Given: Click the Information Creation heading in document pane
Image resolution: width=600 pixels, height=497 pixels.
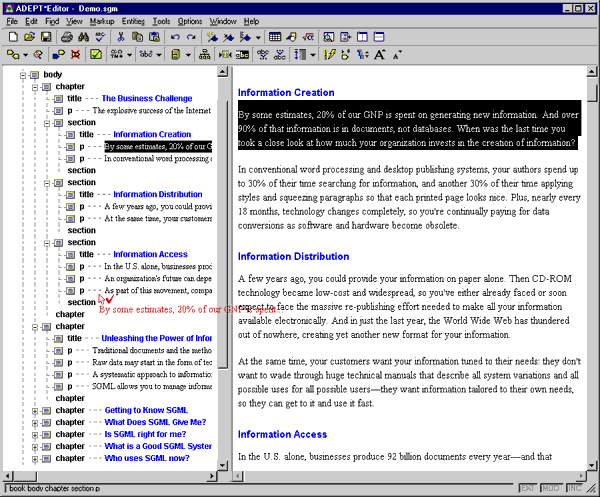Looking at the screenshot, I should point(286,93).
